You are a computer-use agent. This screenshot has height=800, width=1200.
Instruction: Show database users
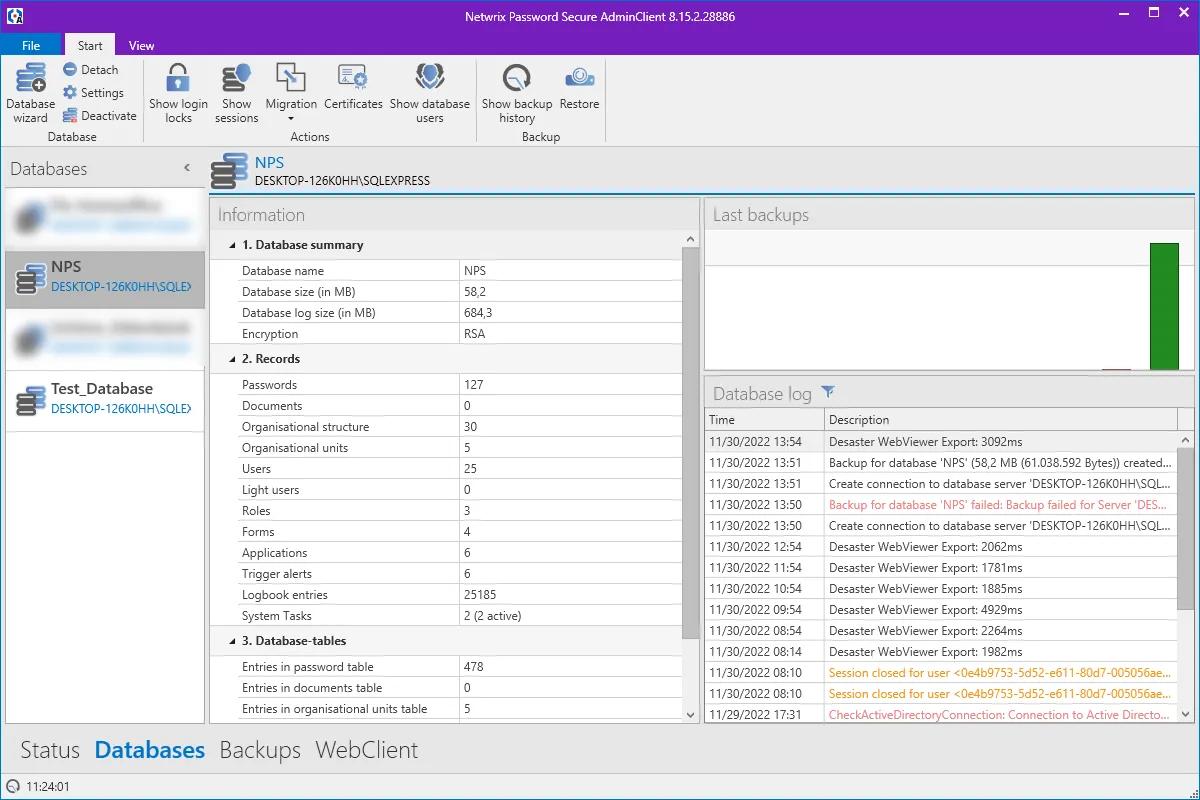430,92
